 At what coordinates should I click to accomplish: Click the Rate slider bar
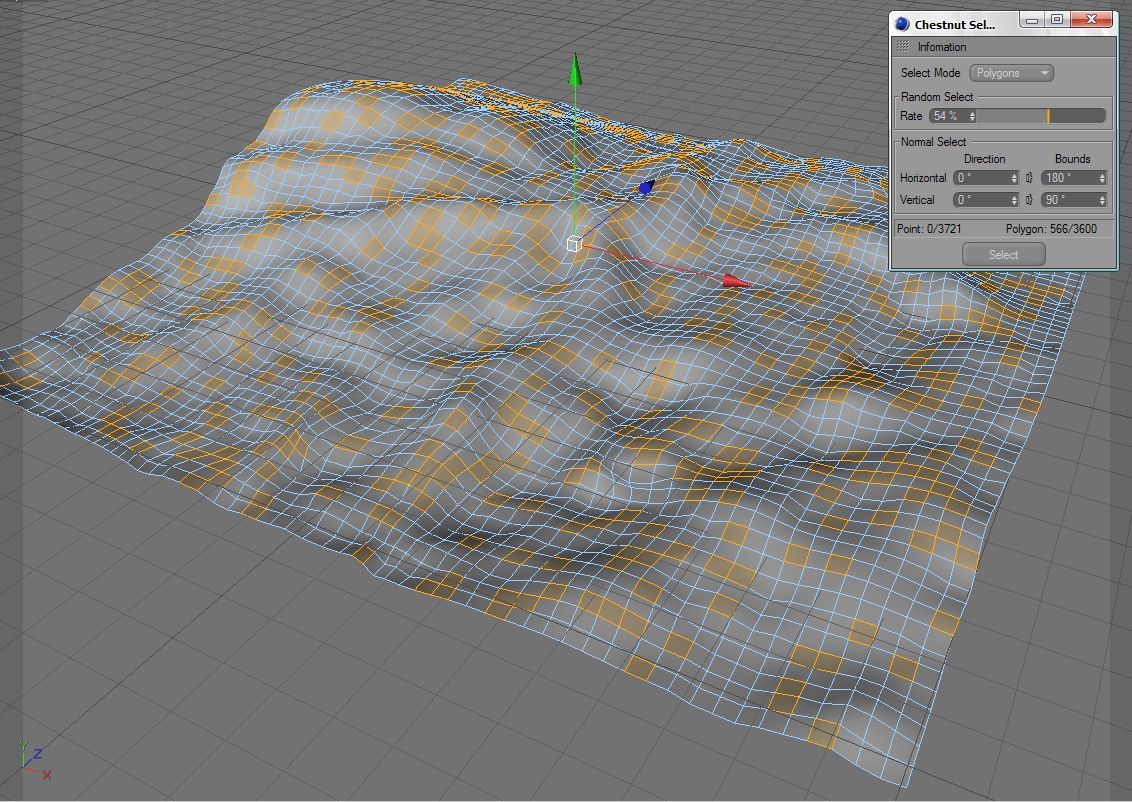(x=1042, y=115)
